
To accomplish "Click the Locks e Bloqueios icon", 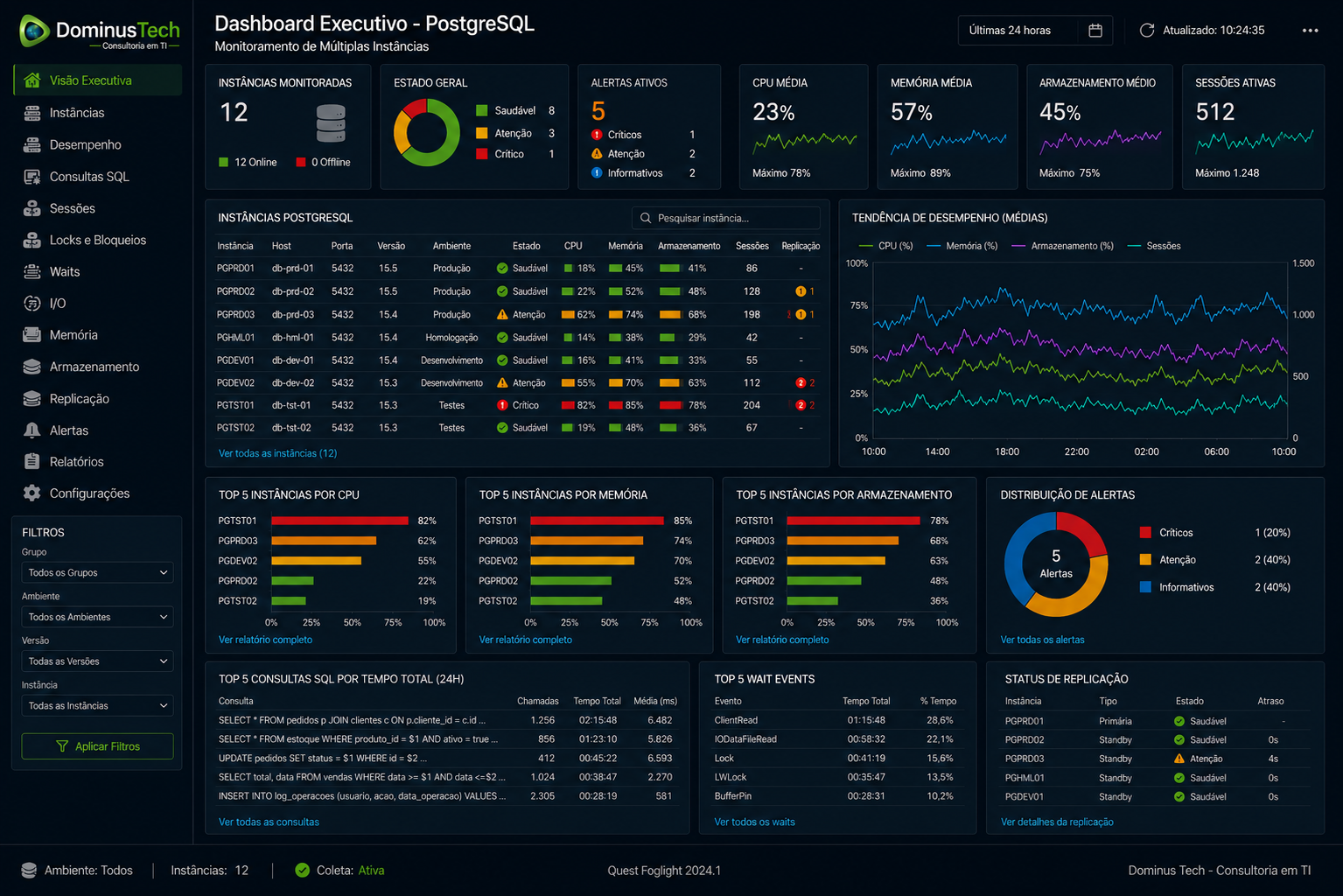I will (32, 240).
